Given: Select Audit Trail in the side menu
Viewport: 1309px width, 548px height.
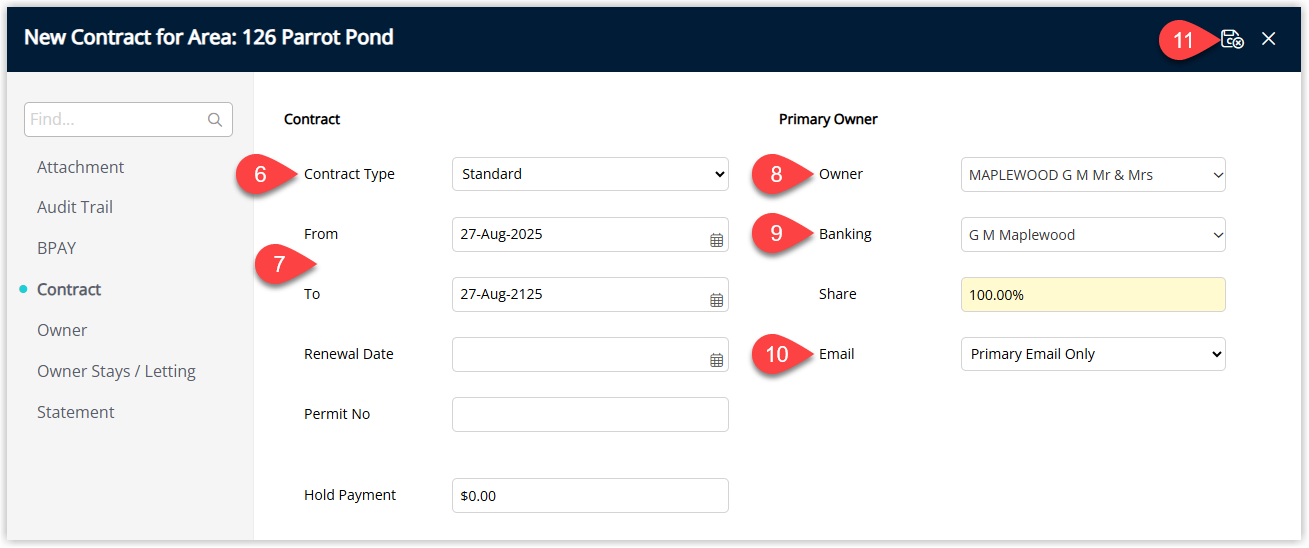Looking at the screenshot, I should (75, 207).
